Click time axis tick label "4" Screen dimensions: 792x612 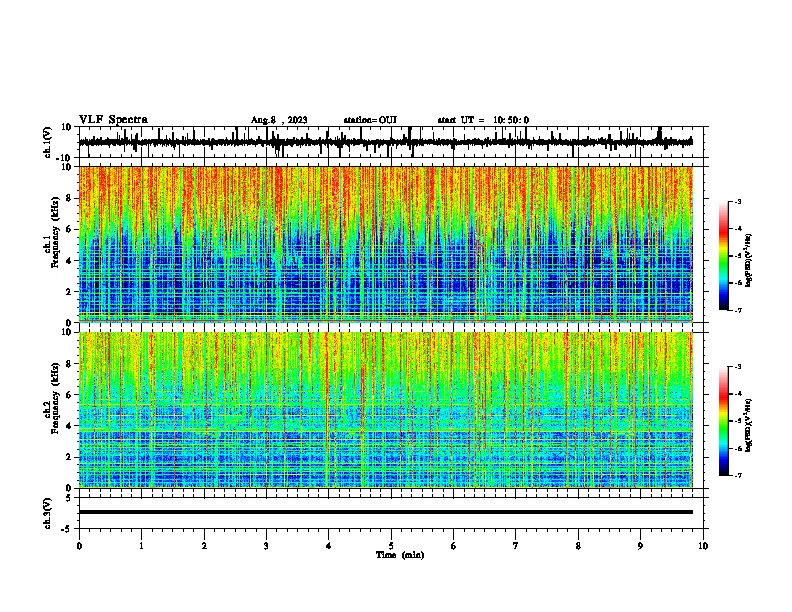[x=329, y=546]
